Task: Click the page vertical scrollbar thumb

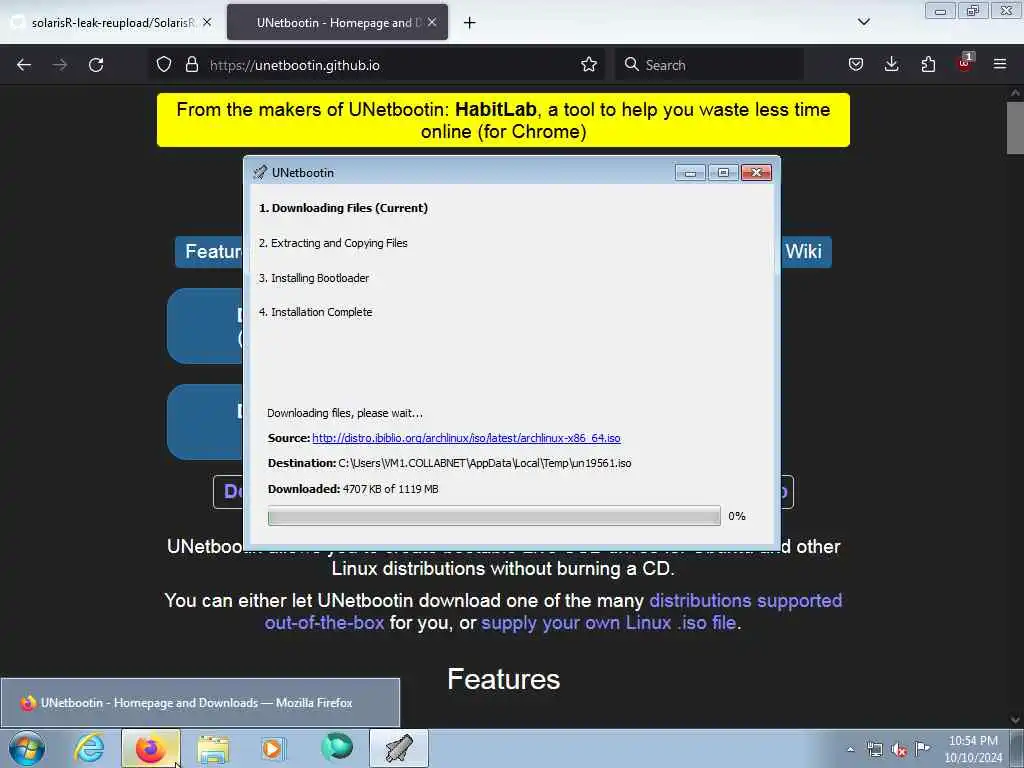Action: coord(1015,127)
